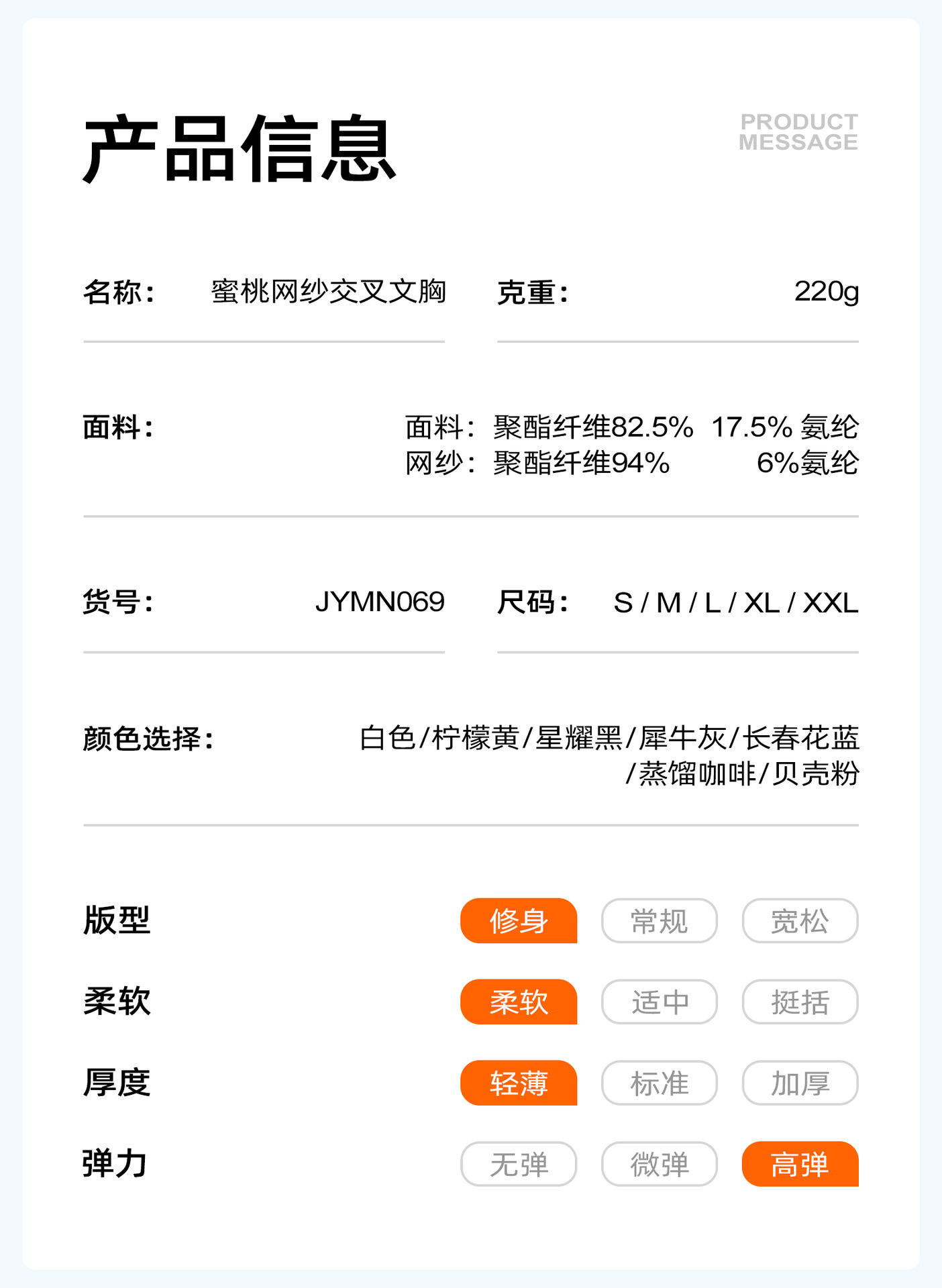Click the product name 蜜桃网纱交叉文胸

pos(328,292)
